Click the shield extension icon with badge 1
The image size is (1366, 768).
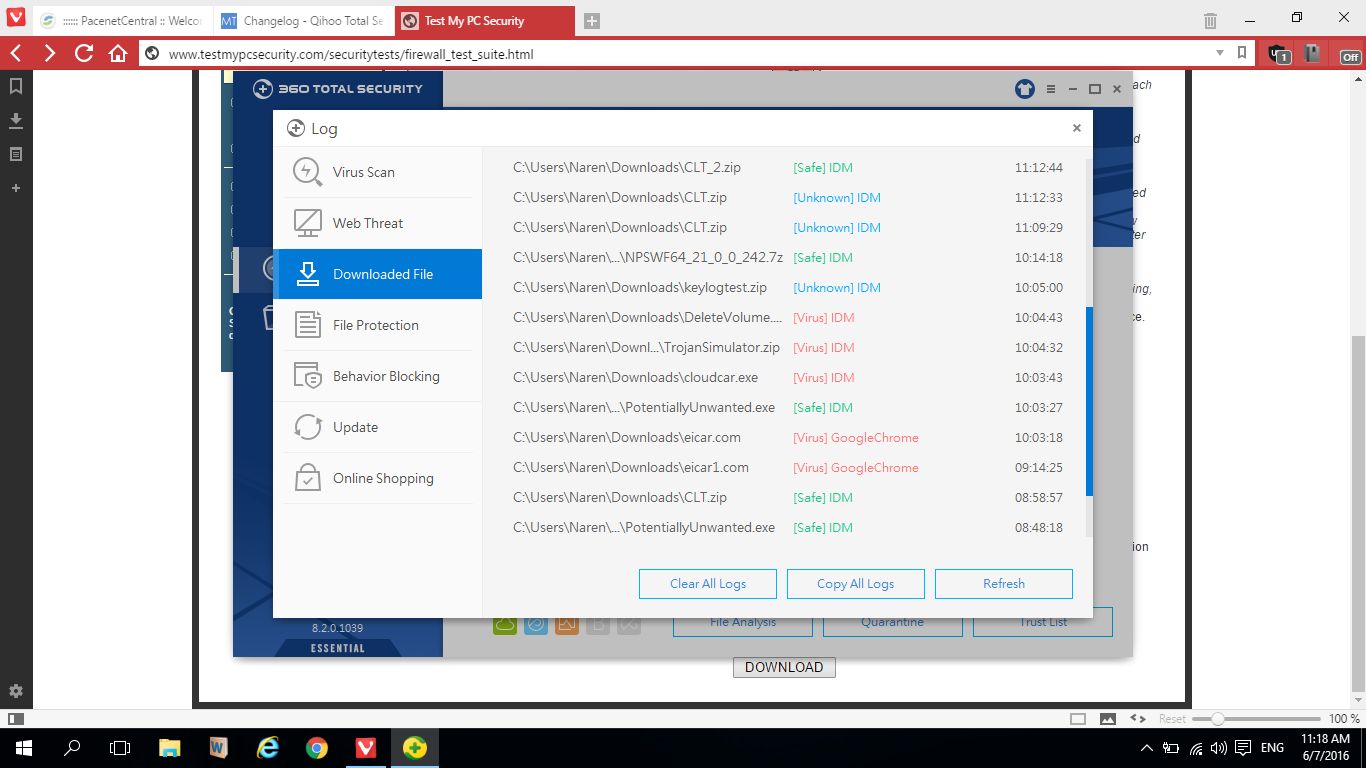1278,54
